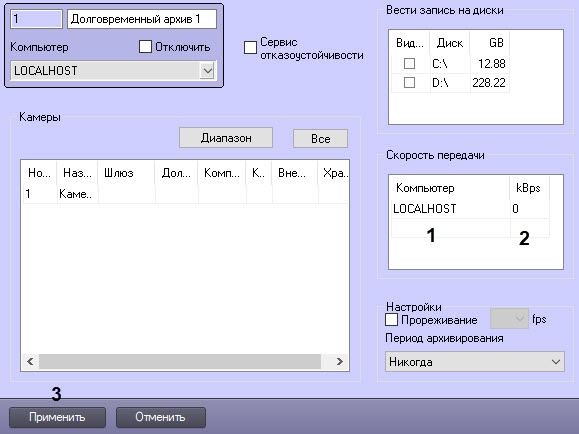Toggle the Сервис отказоустойчивости checkbox
Image resolution: width=579 pixels, height=434 pixels.
pos(250,47)
